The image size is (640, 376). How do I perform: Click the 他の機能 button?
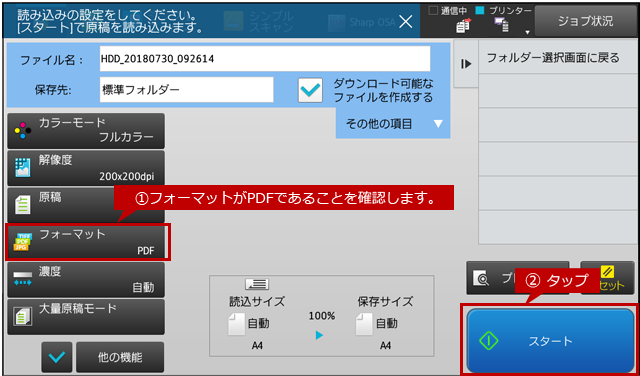[x=120, y=358]
